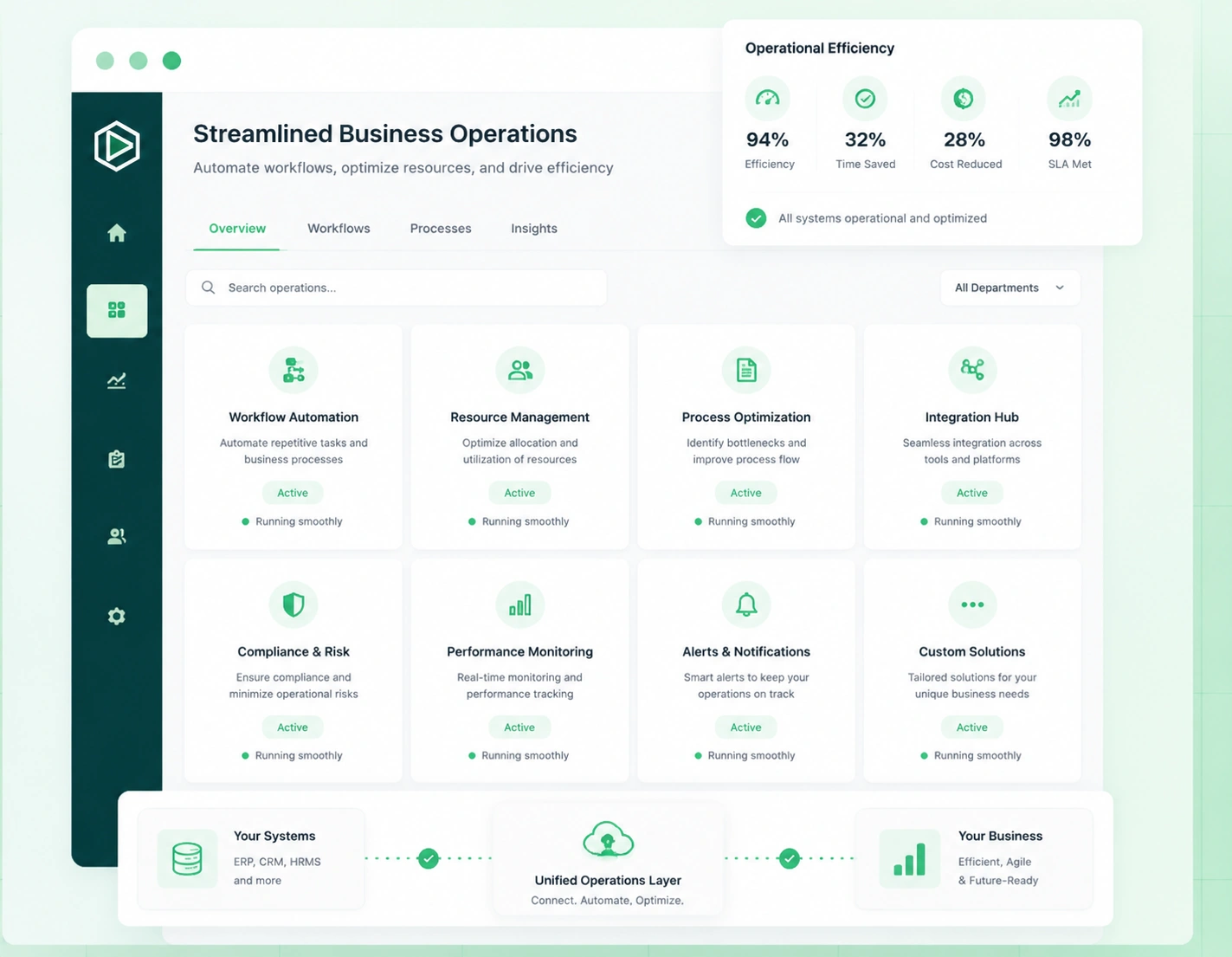1232x957 pixels.
Task: Open the Alerts & Notifications card title
Action: point(746,652)
